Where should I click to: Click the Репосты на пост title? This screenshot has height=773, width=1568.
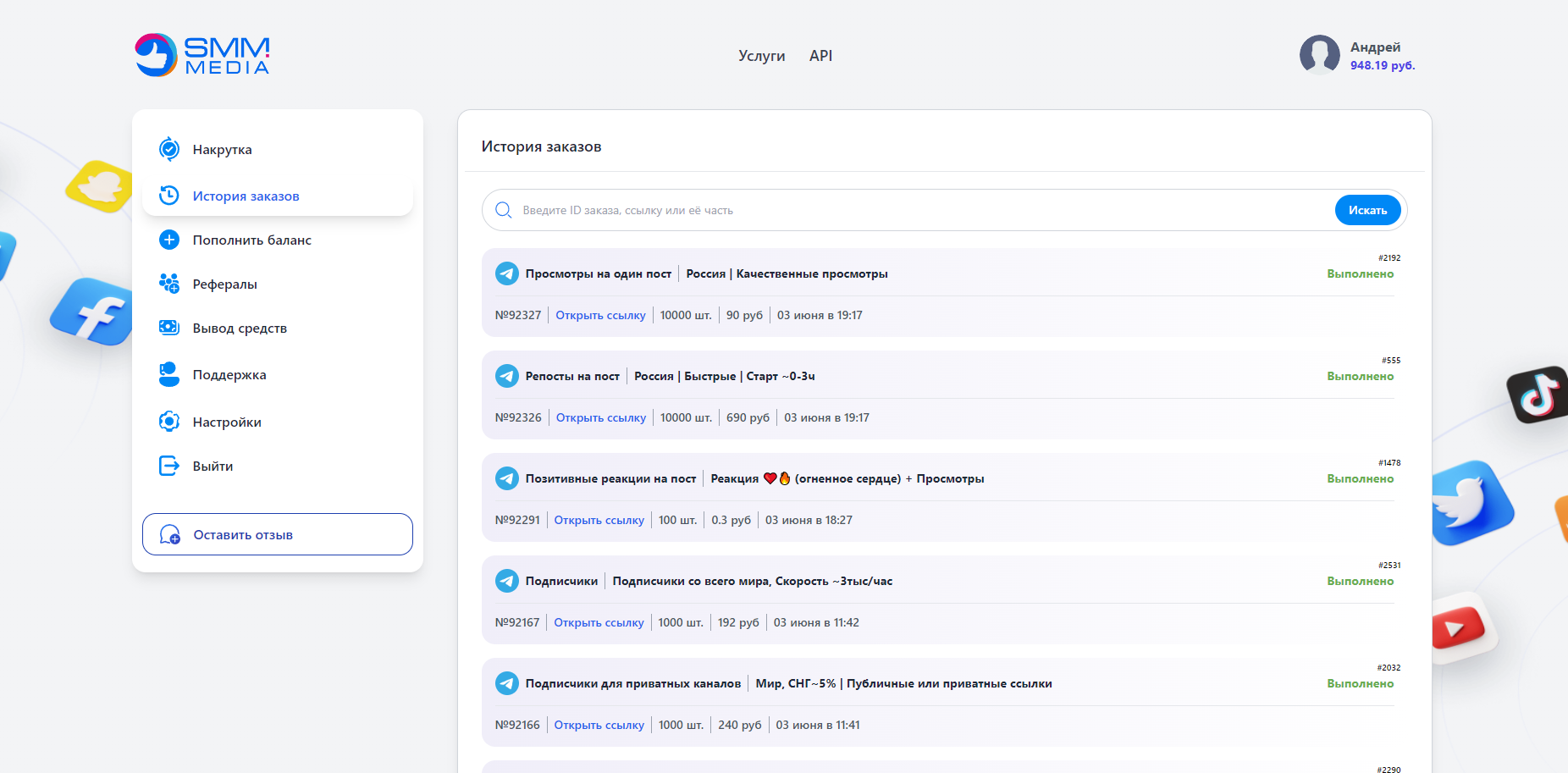pyautogui.click(x=572, y=376)
